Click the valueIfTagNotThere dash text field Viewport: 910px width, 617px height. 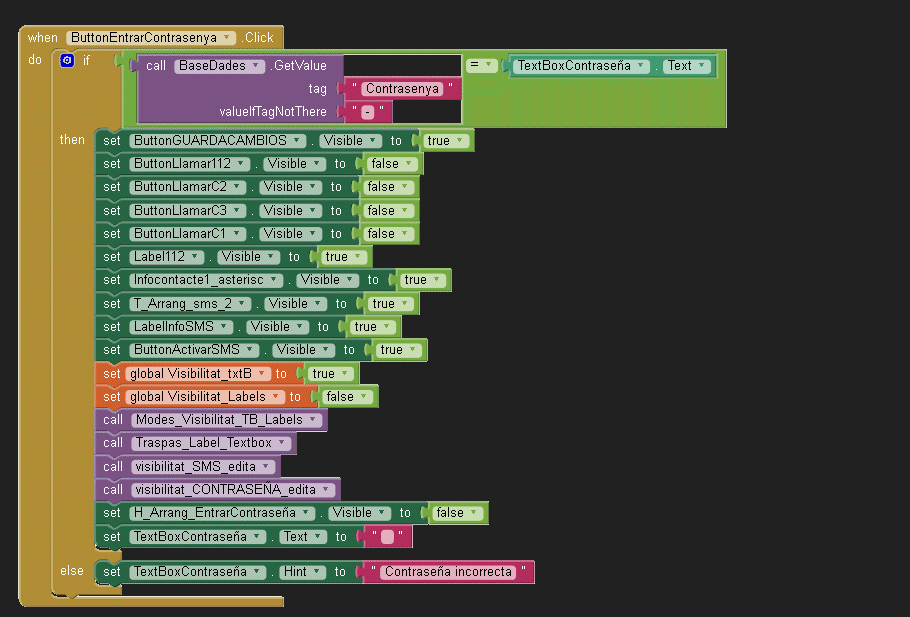(x=367, y=112)
